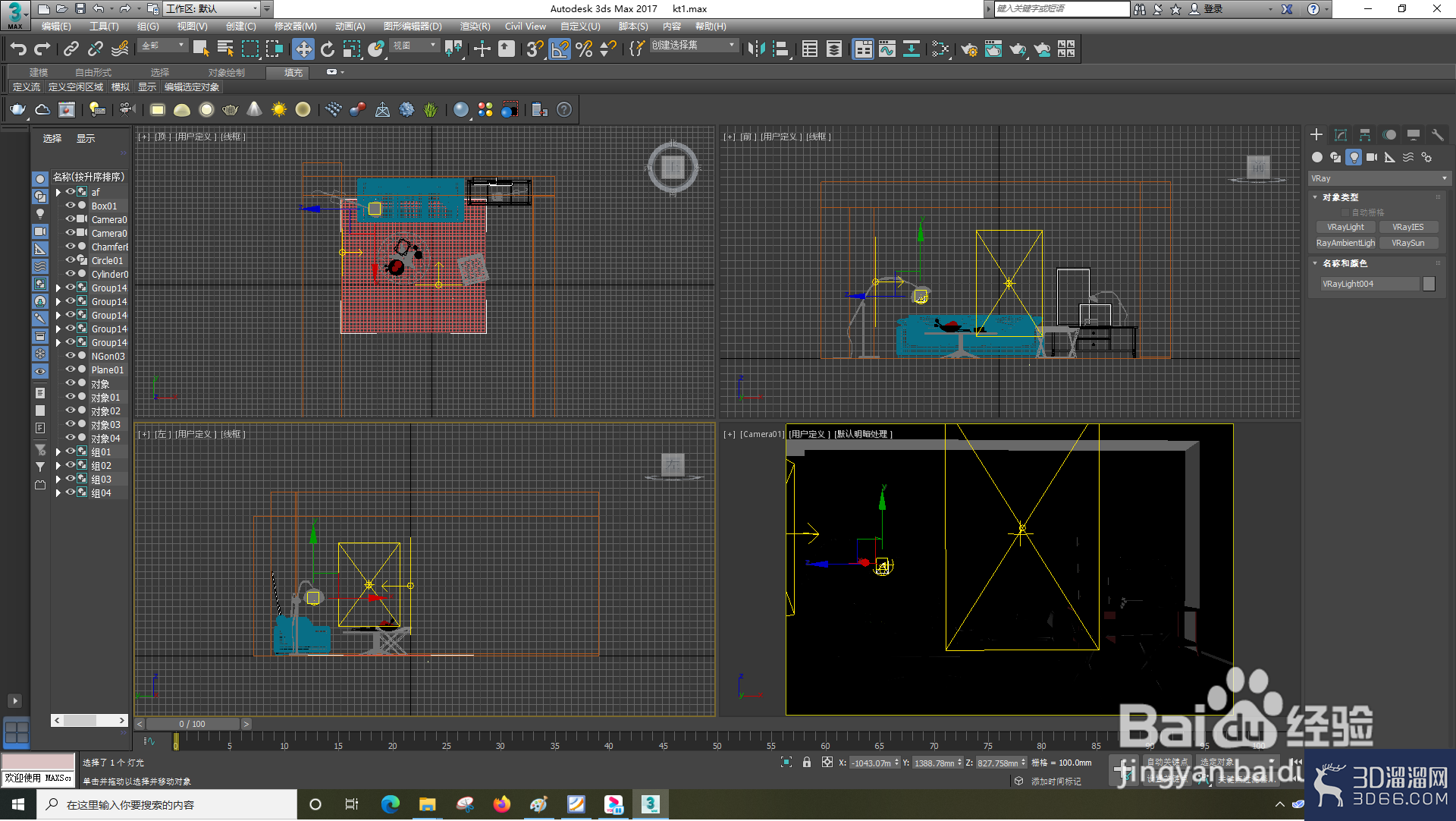Click the VRayLight button
Image resolution: width=1456 pixels, height=821 pixels.
pos(1345,227)
